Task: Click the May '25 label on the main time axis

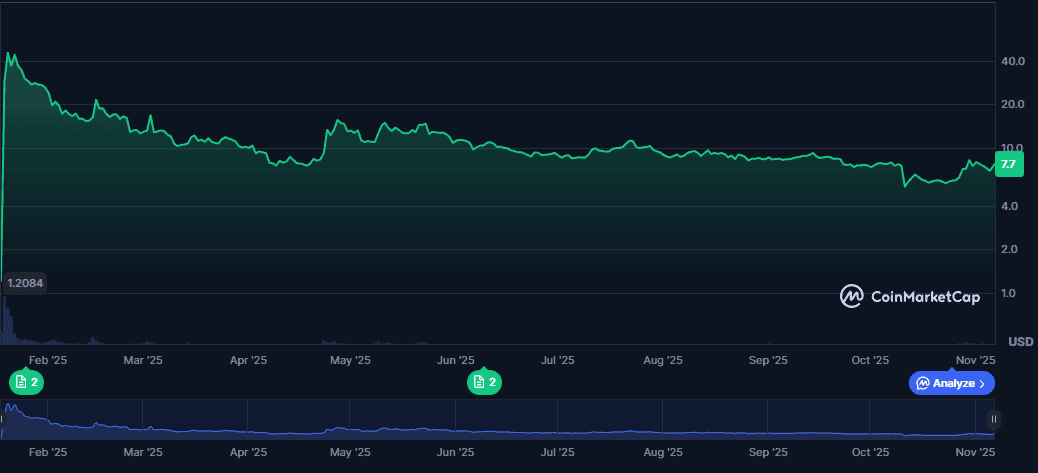Action: pyautogui.click(x=350, y=360)
